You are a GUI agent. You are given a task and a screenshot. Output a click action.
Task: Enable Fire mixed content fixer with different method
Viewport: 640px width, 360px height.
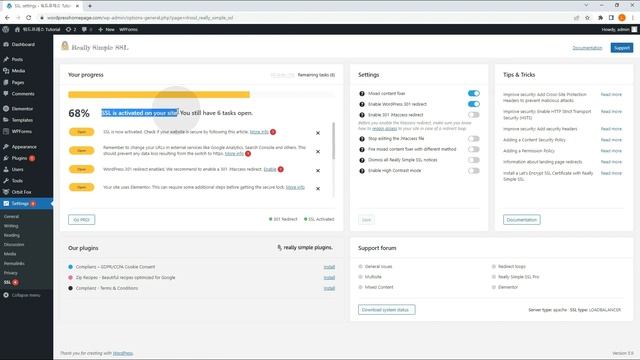(473, 149)
